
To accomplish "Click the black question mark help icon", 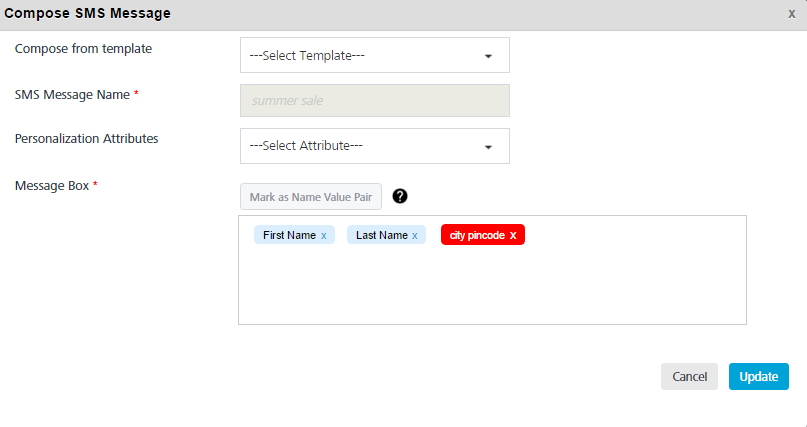I will (x=400, y=196).
